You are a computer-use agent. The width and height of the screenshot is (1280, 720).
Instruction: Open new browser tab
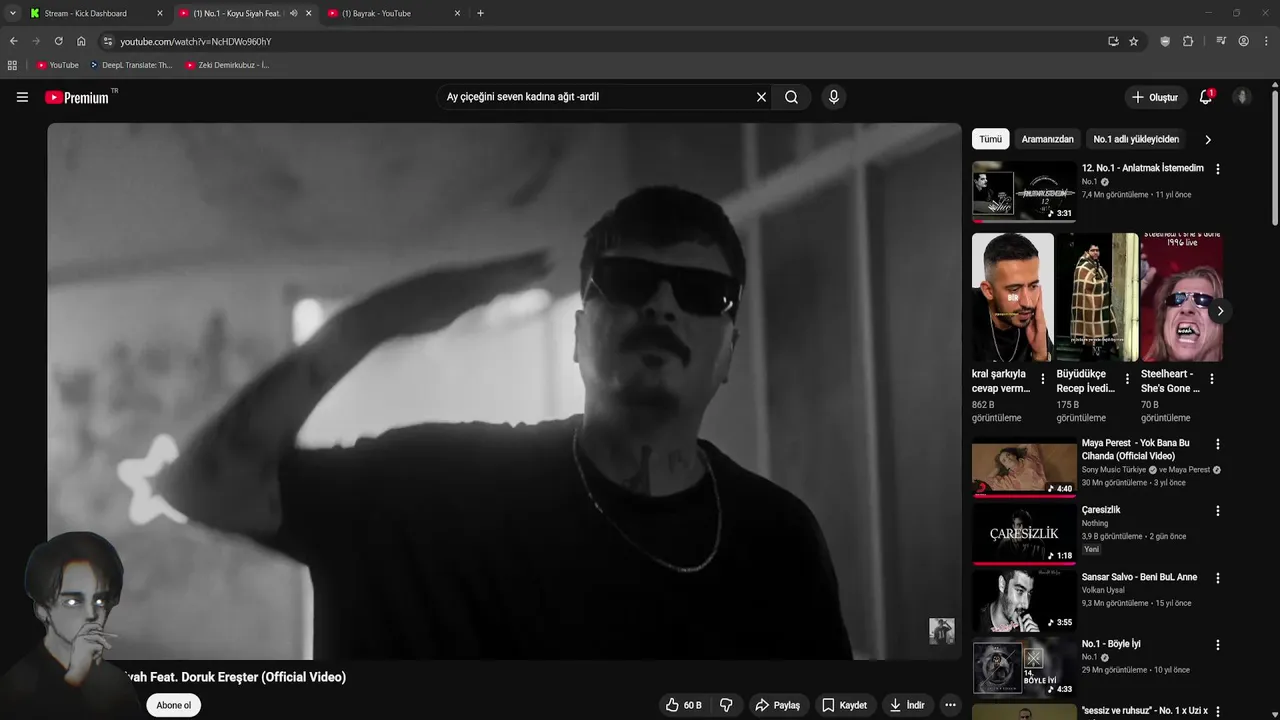point(480,13)
